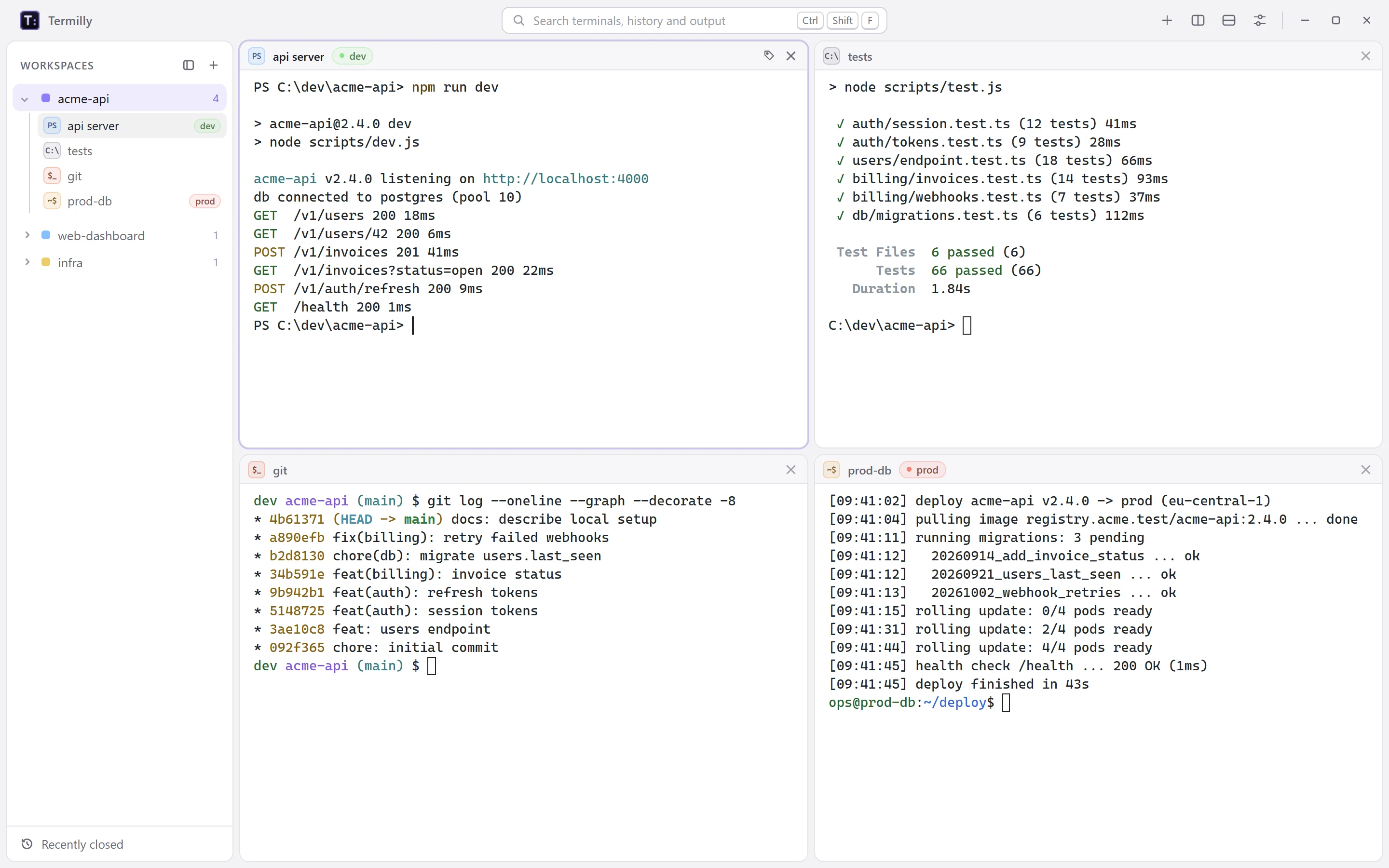Image resolution: width=1389 pixels, height=868 pixels.
Task: Open the http://localhost:4000 link
Action: coord(565,178)
